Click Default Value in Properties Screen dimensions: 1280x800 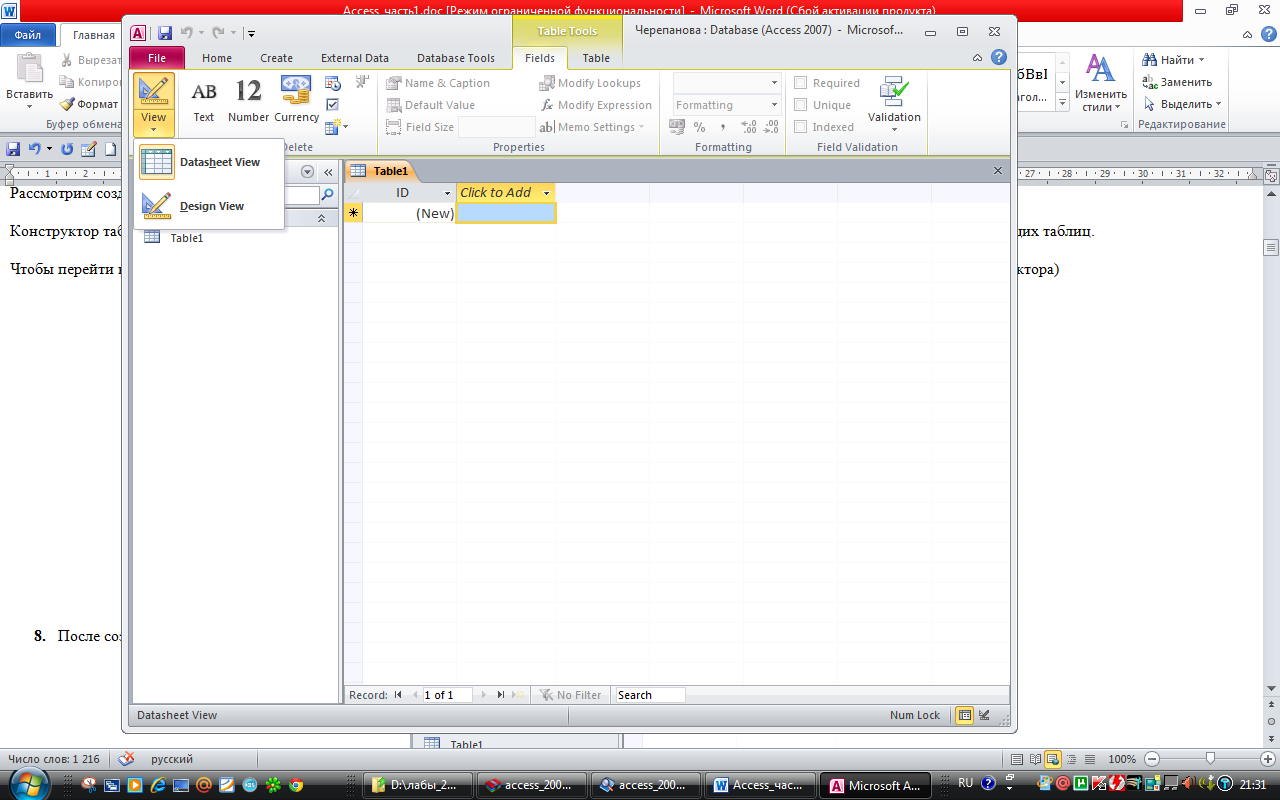click(x=431, y=105)
